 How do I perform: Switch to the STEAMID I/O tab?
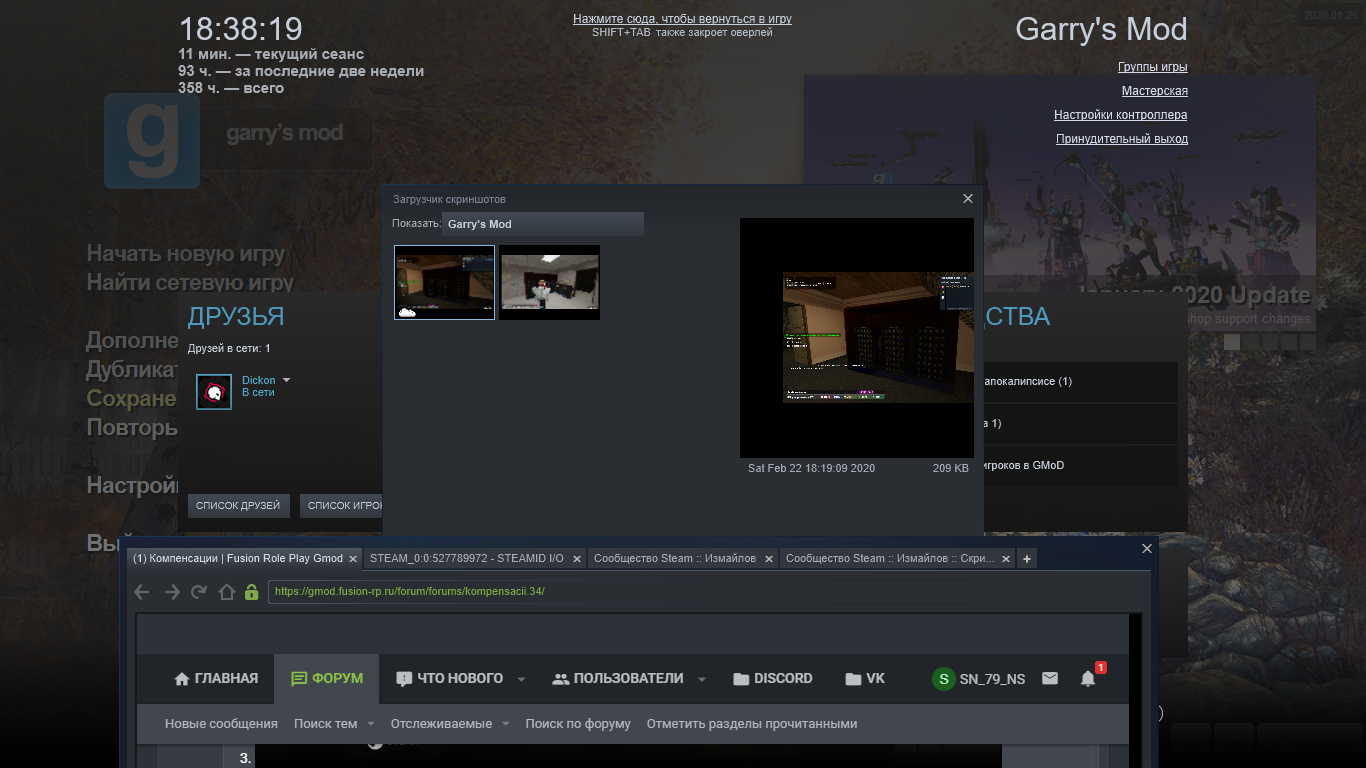466,558
